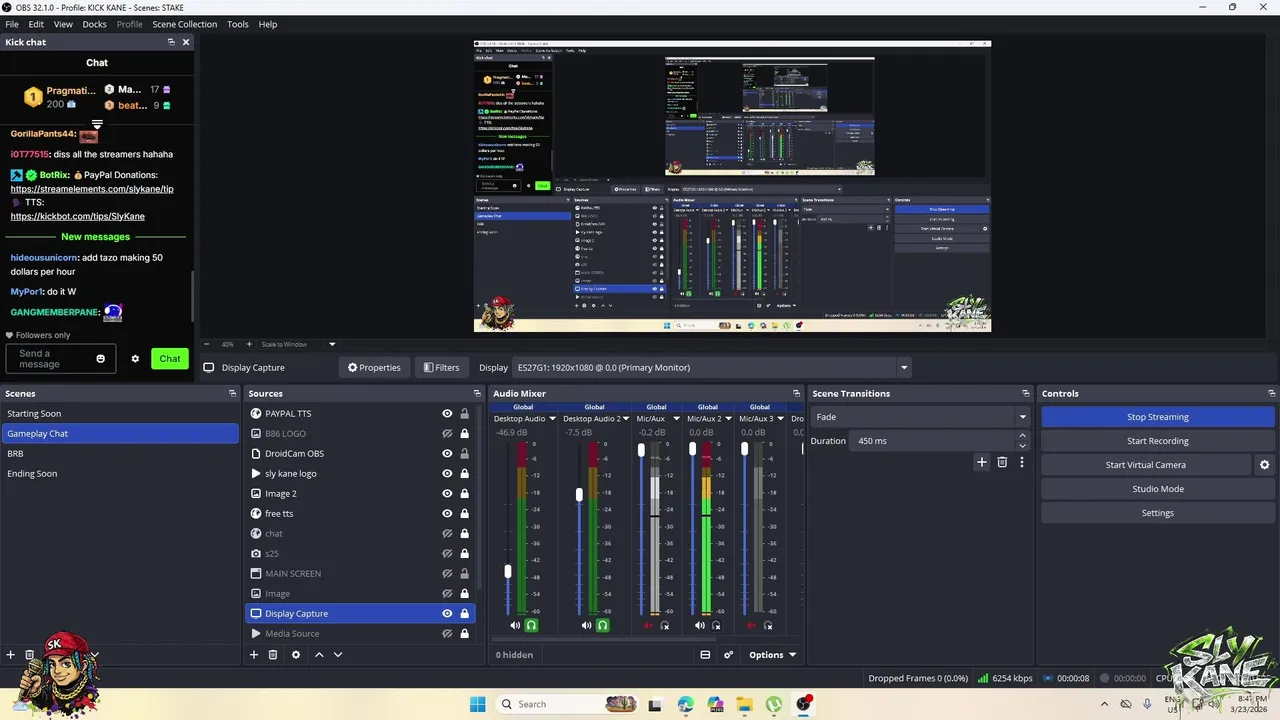
Task: Toggle monitoring headphones for Desktop Audio
Action: pyautogui.click(x=531, y=625)
